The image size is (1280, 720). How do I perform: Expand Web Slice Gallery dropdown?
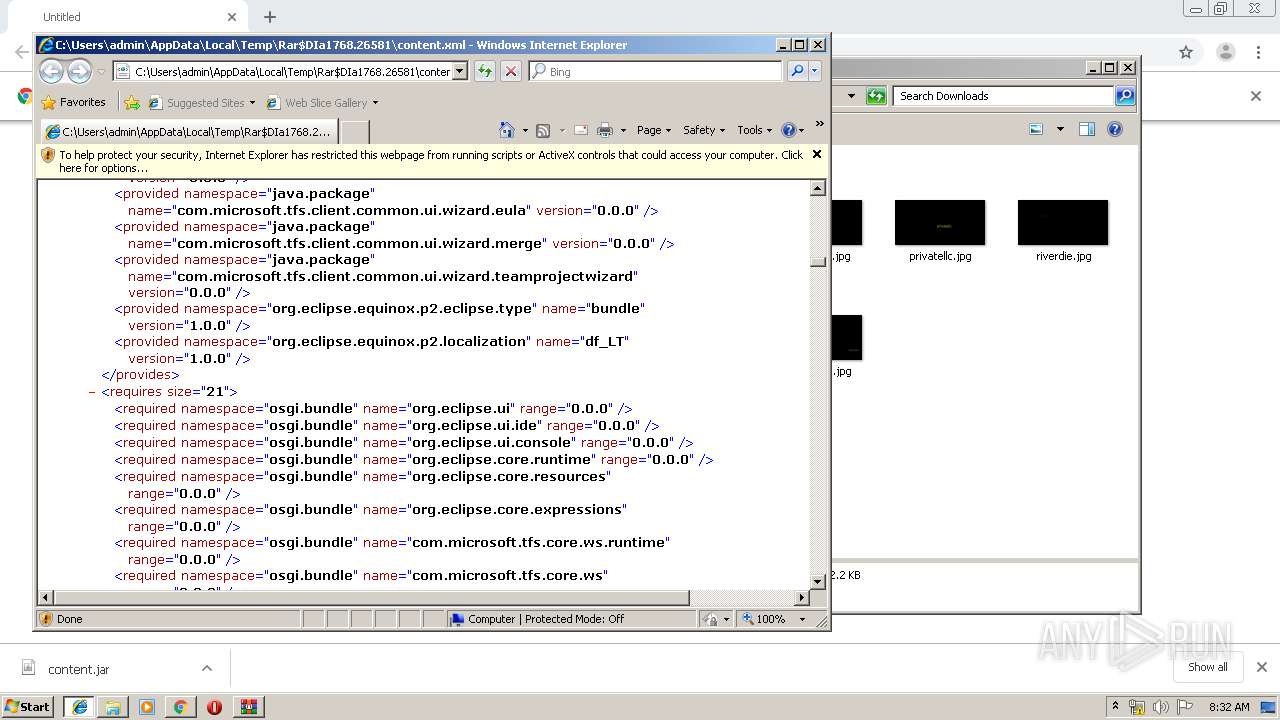(x=375, y=102)
